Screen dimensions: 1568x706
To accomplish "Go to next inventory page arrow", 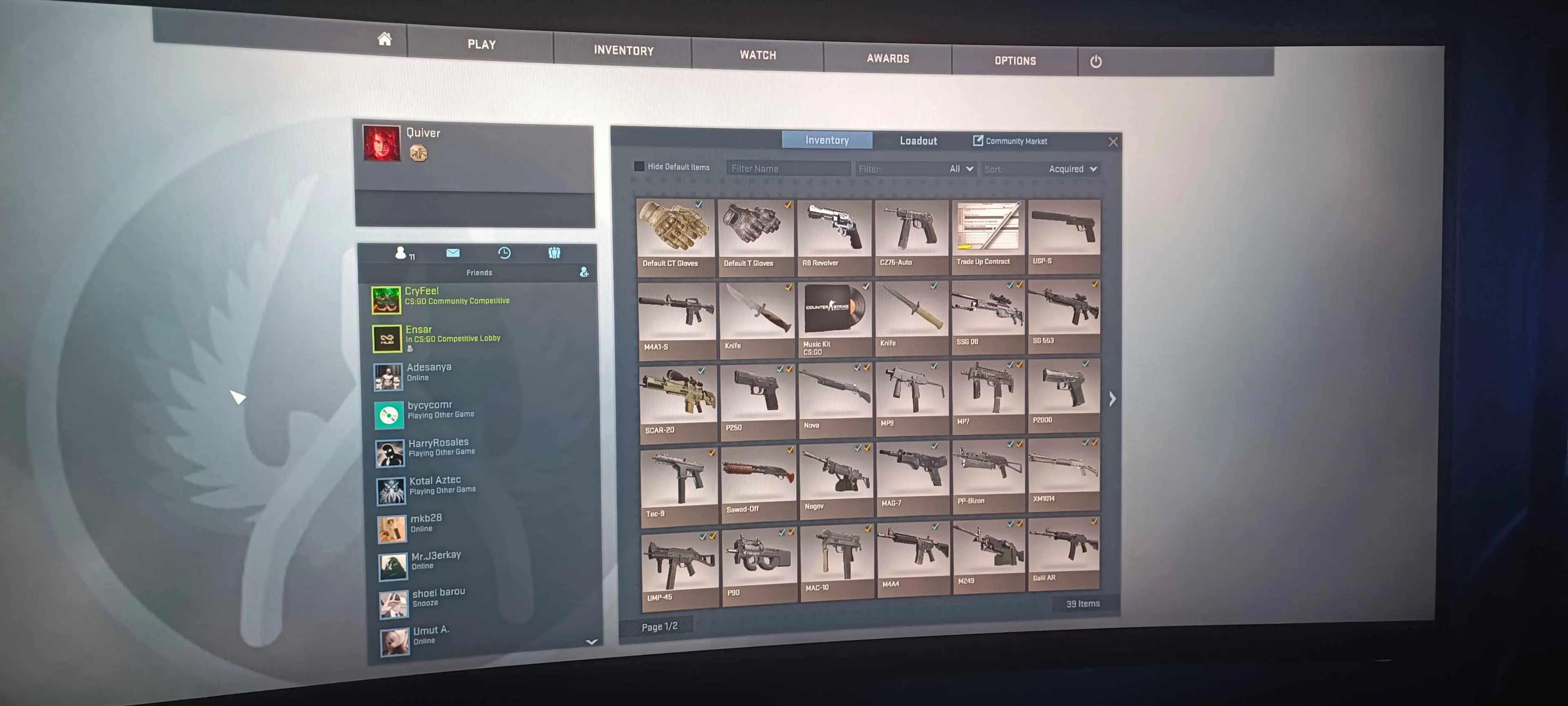I will (x=1113, y=399).
